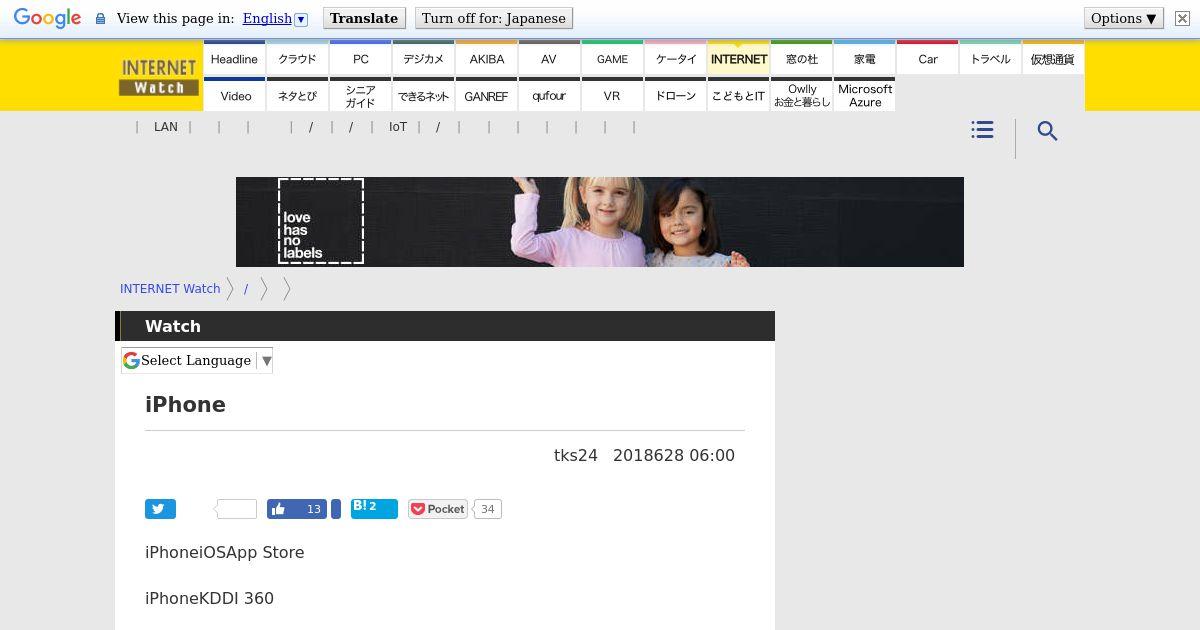The width and height of the screenshot is (1200, 630).
Task: Open the Select Language dropdown
Action: (x=197, y=360)
